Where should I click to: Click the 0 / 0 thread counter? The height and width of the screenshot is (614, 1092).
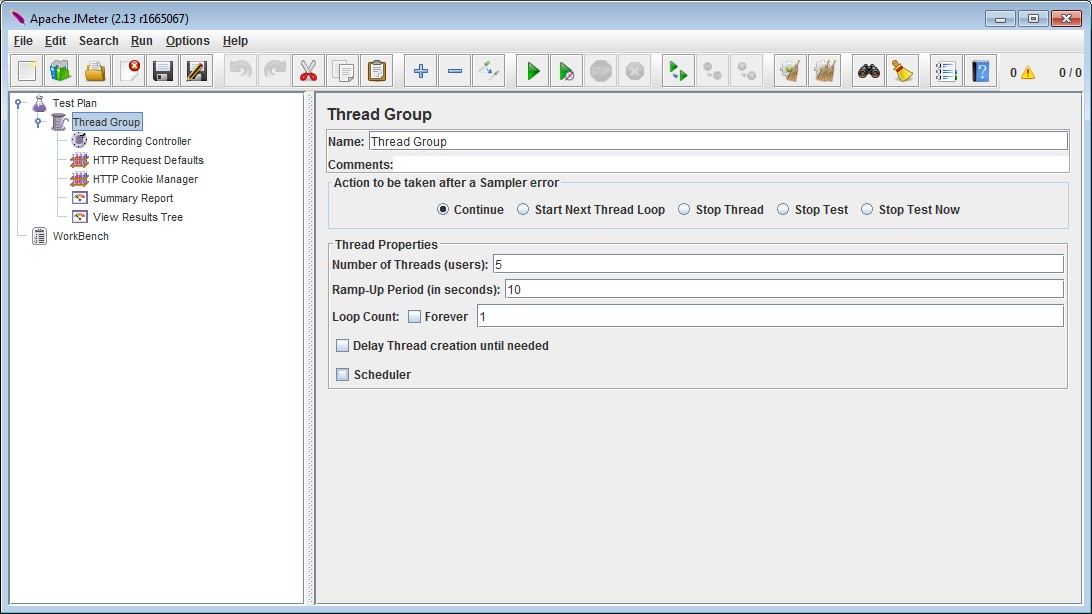point(1070,72)
